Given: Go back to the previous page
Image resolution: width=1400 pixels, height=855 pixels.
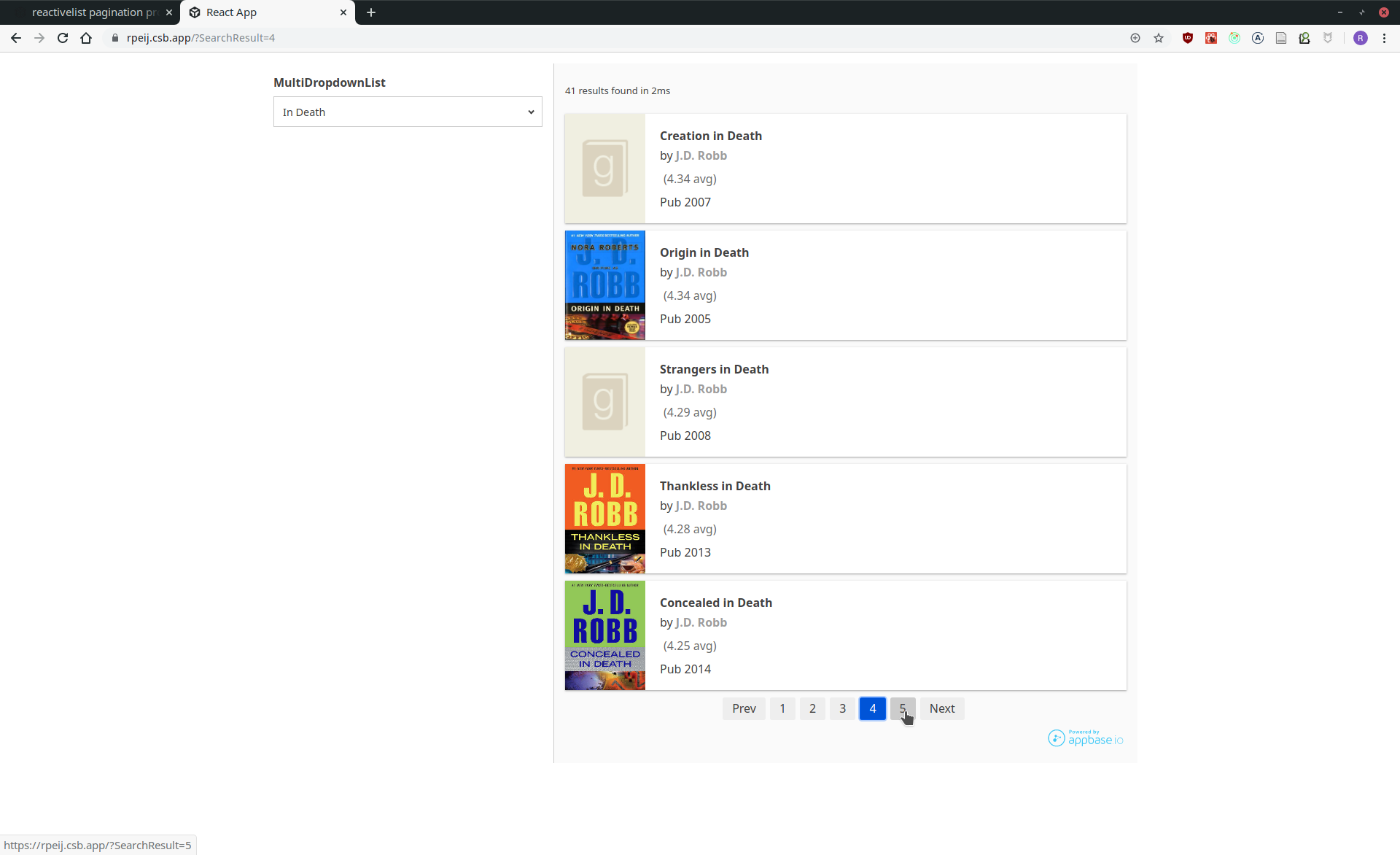Looking at the screenshot, I should 16,38.
